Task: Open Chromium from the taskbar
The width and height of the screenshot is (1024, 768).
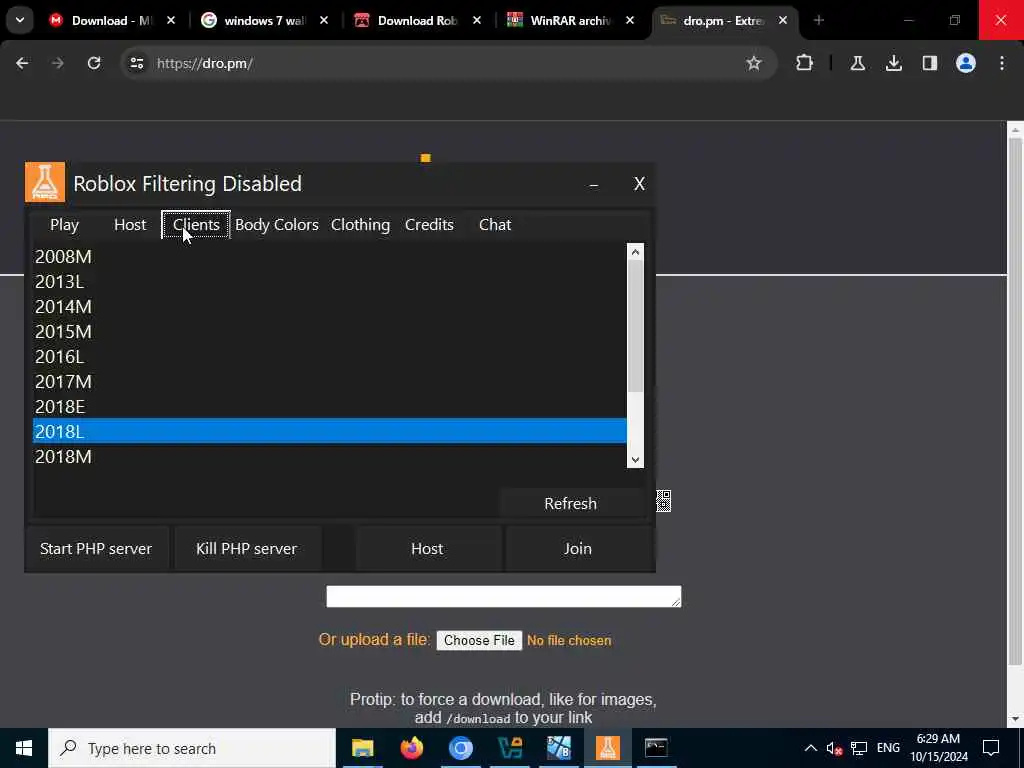Action: pyautogui.click(x=460, y=748)
